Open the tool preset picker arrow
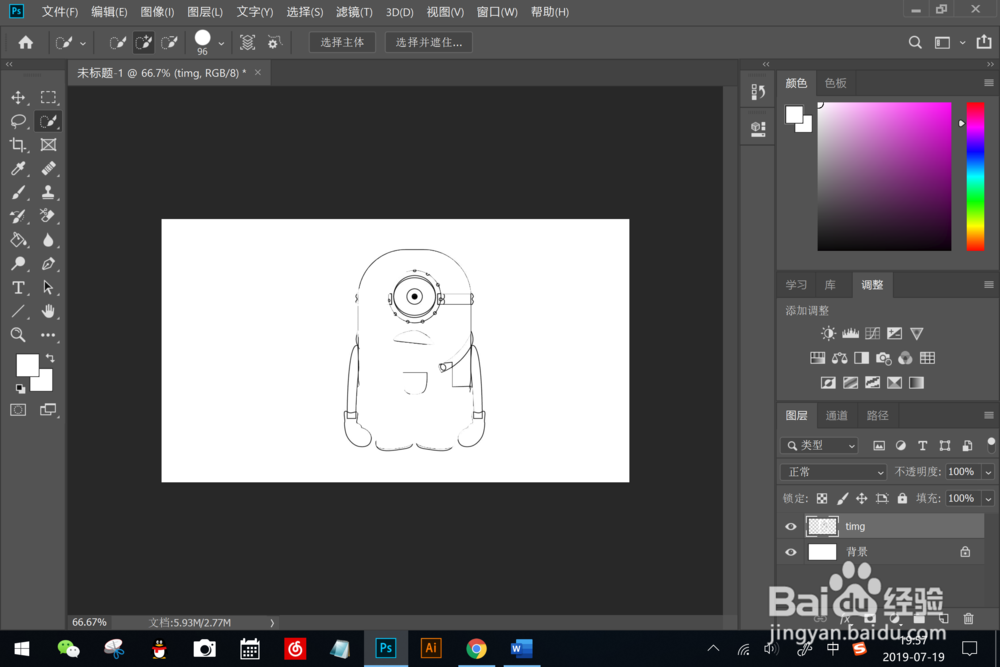Screen dimensions: 1000x667 point(83,43)
